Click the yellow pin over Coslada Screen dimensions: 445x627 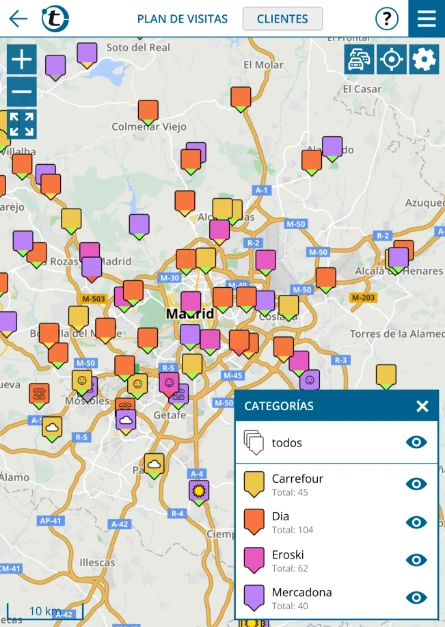(x=289, y=308)
